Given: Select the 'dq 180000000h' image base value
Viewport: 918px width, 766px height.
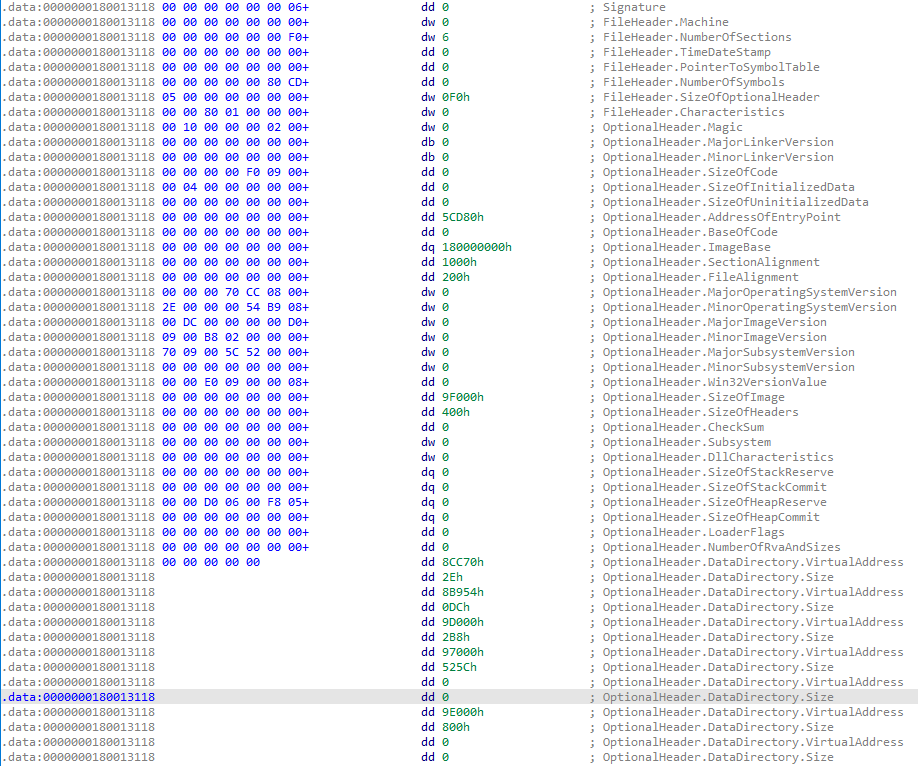Looking at the screenshot, I should (467, 247).
